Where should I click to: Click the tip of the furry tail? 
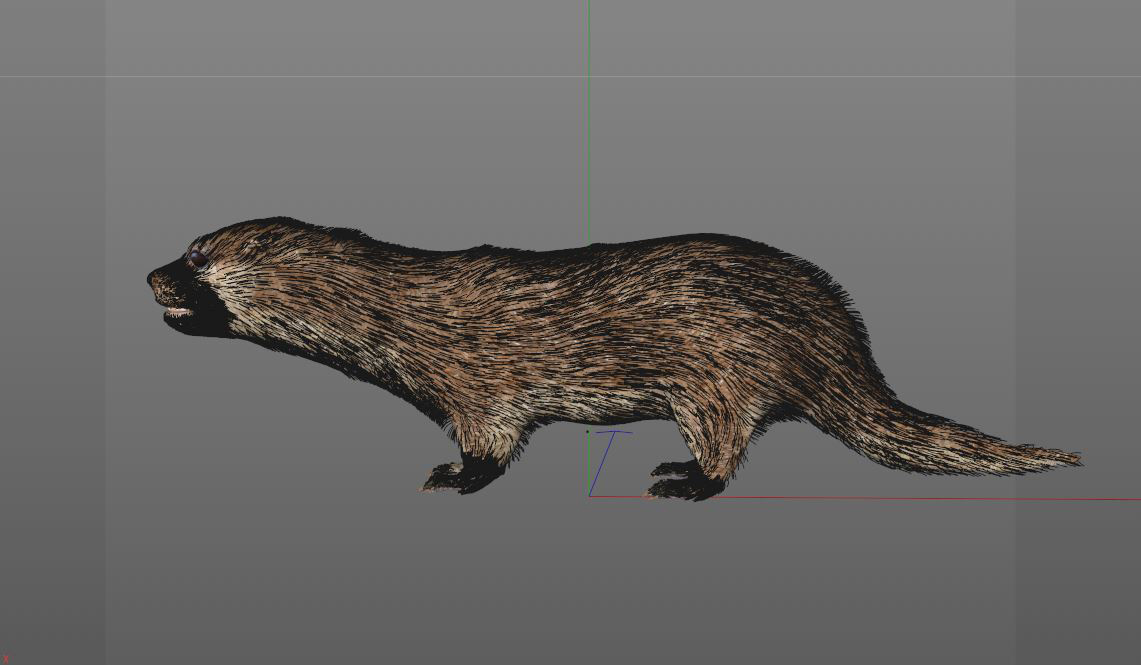1072,459
